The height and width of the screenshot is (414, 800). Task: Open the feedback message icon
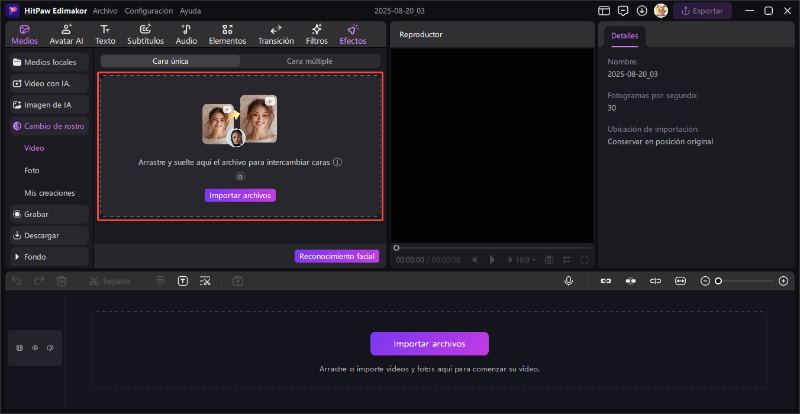(623, 11)
